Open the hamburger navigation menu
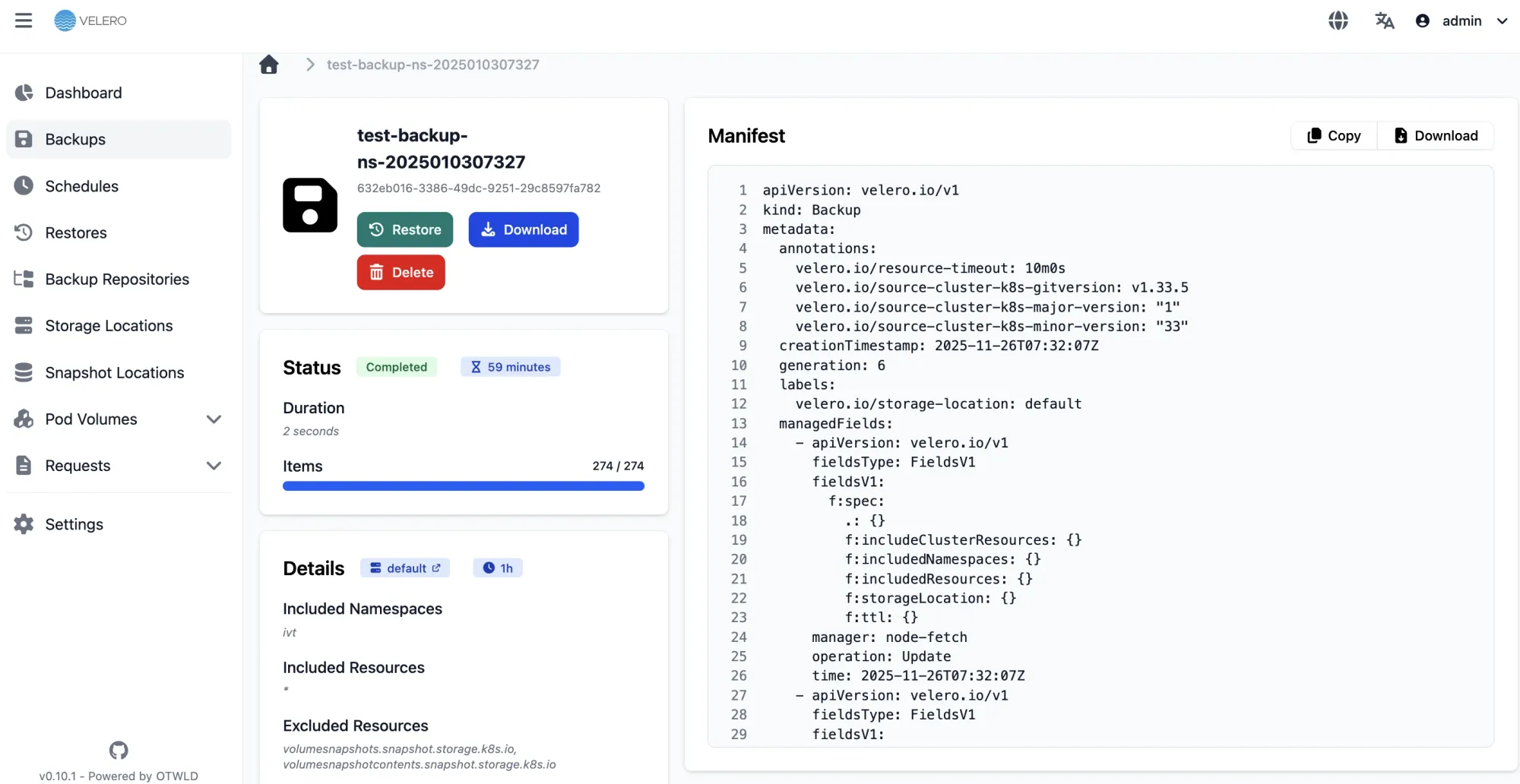 (24, 21)
